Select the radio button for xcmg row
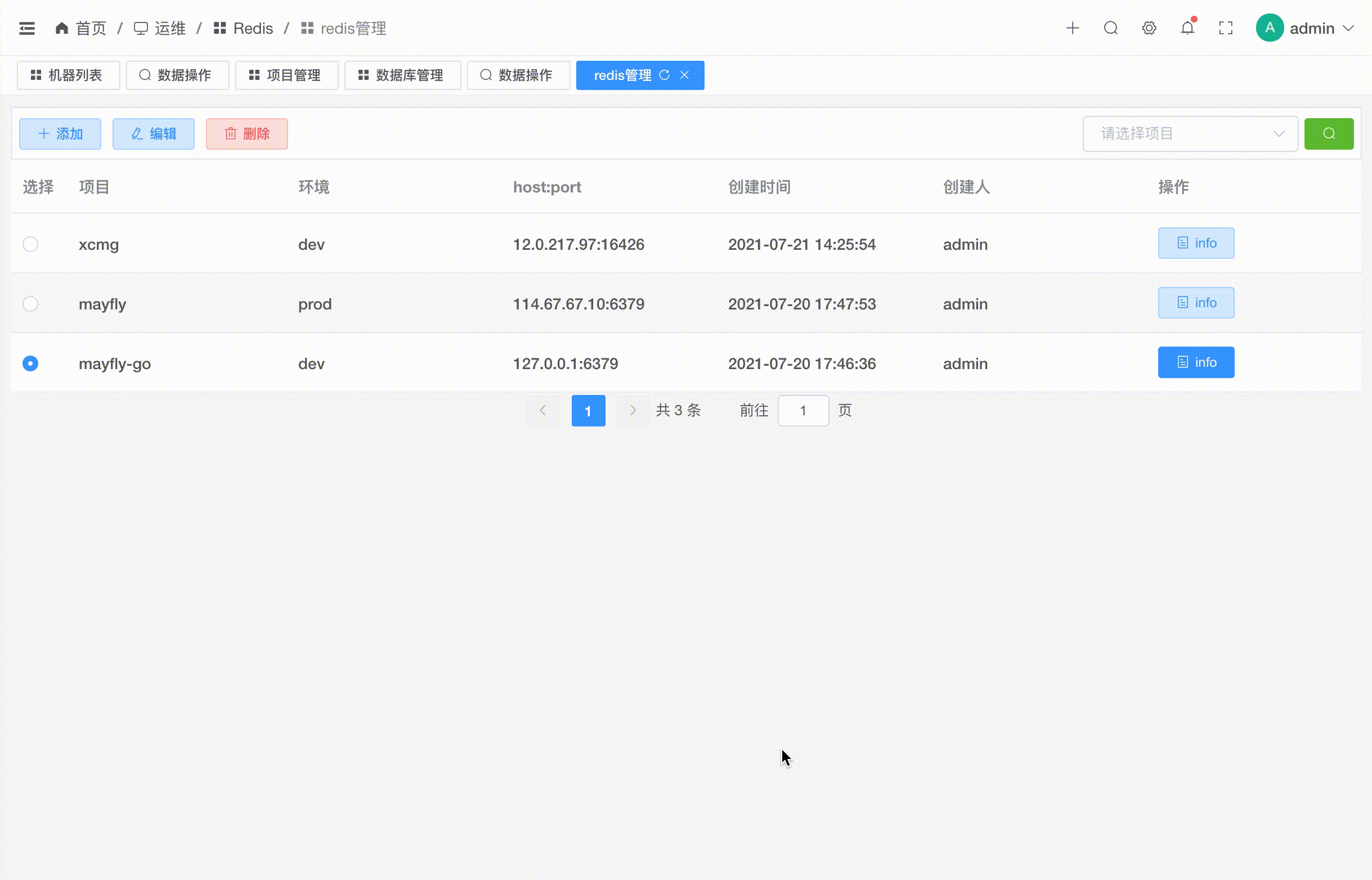 coord(30,244)
